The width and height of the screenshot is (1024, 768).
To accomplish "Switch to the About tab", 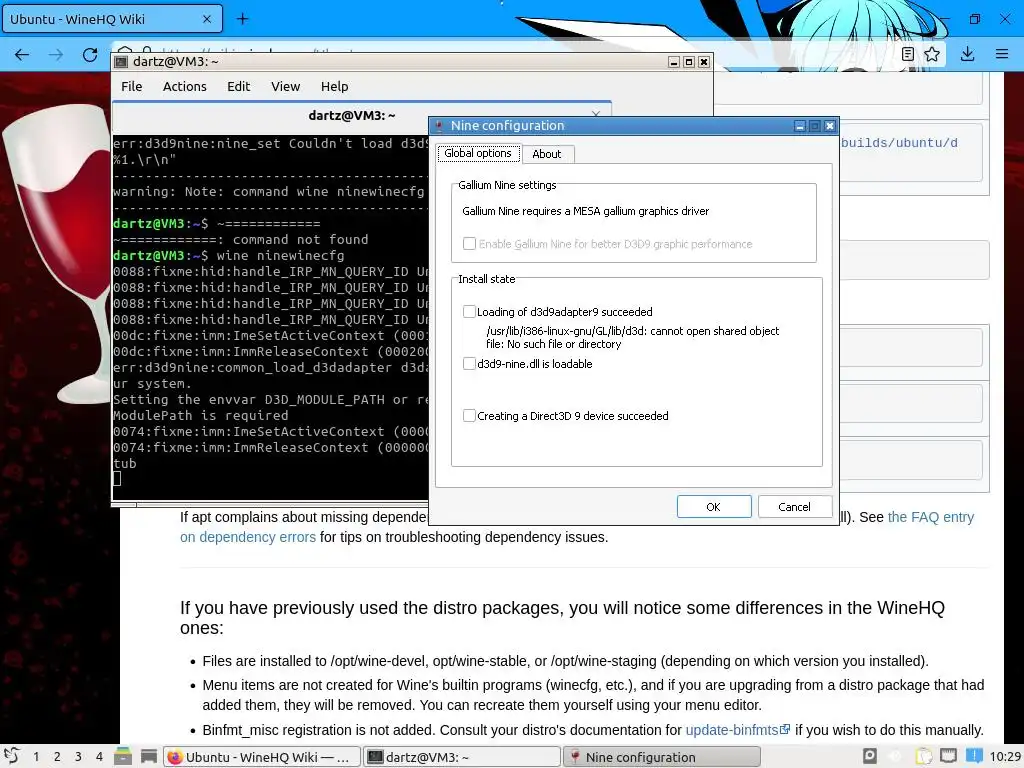I will pyautogui.click(x=547, y=154).
